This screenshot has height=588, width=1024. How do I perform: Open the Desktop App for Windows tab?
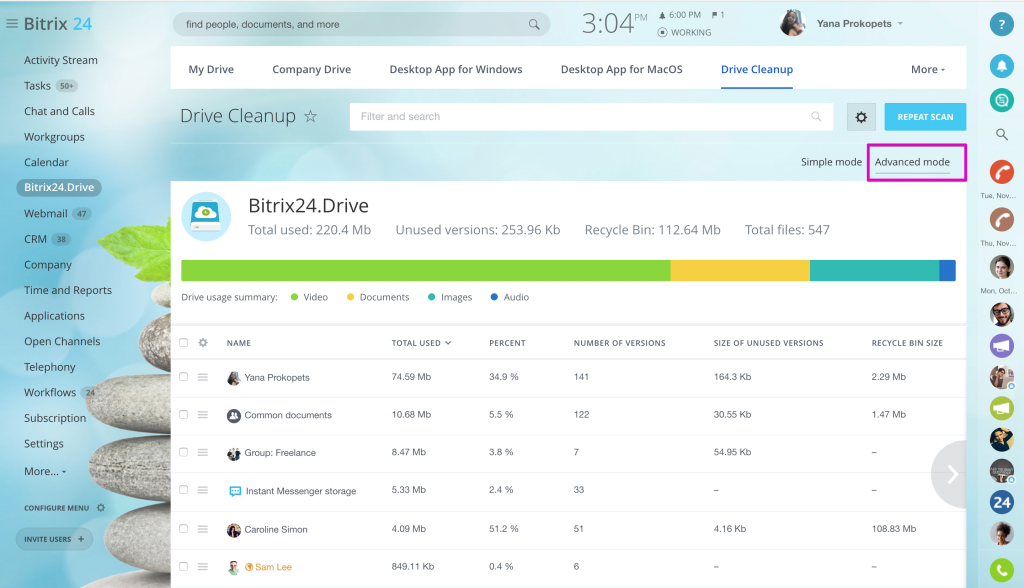(x=456, y=69)
